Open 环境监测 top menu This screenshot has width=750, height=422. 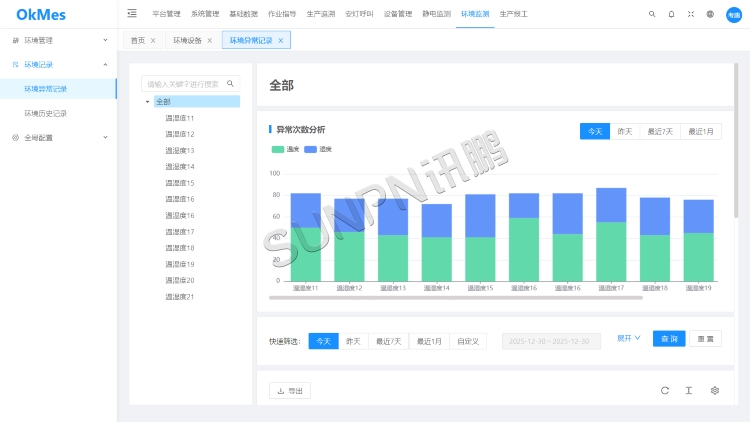(475, 14)
